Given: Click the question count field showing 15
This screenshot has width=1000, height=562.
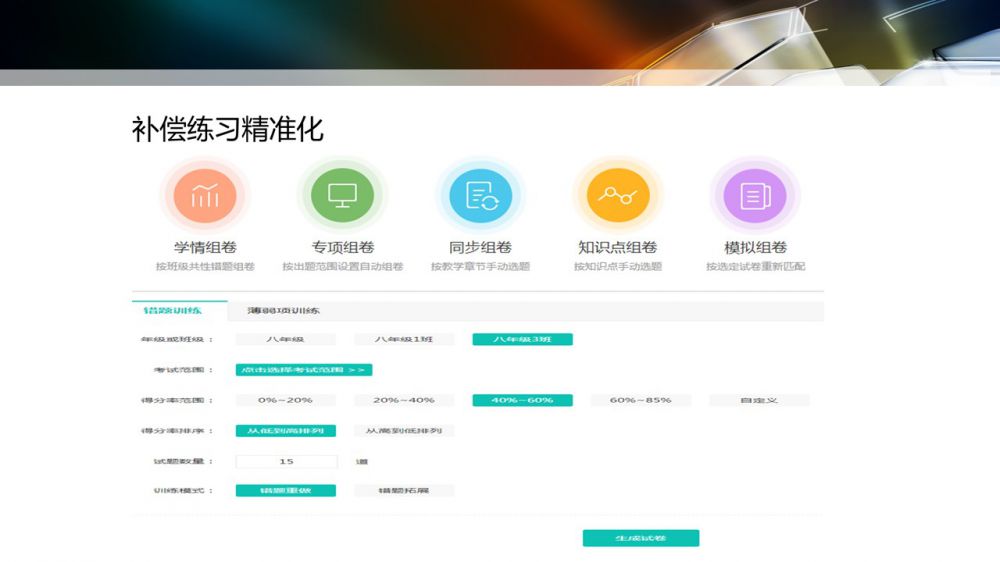Looking at the screenshot, I should click(286, 462).
